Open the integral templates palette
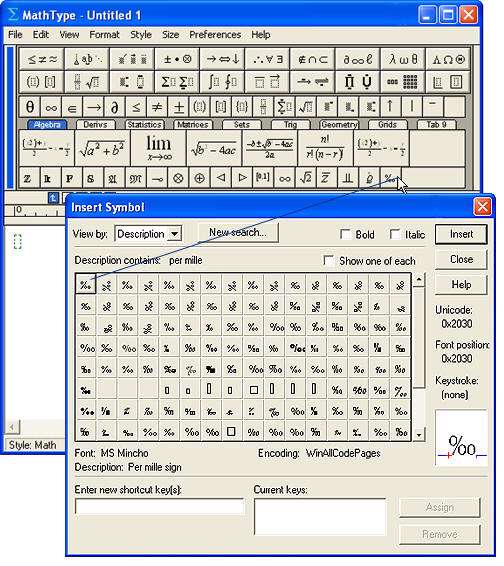Screen dimensions: 504x566 tap(222, 82)
